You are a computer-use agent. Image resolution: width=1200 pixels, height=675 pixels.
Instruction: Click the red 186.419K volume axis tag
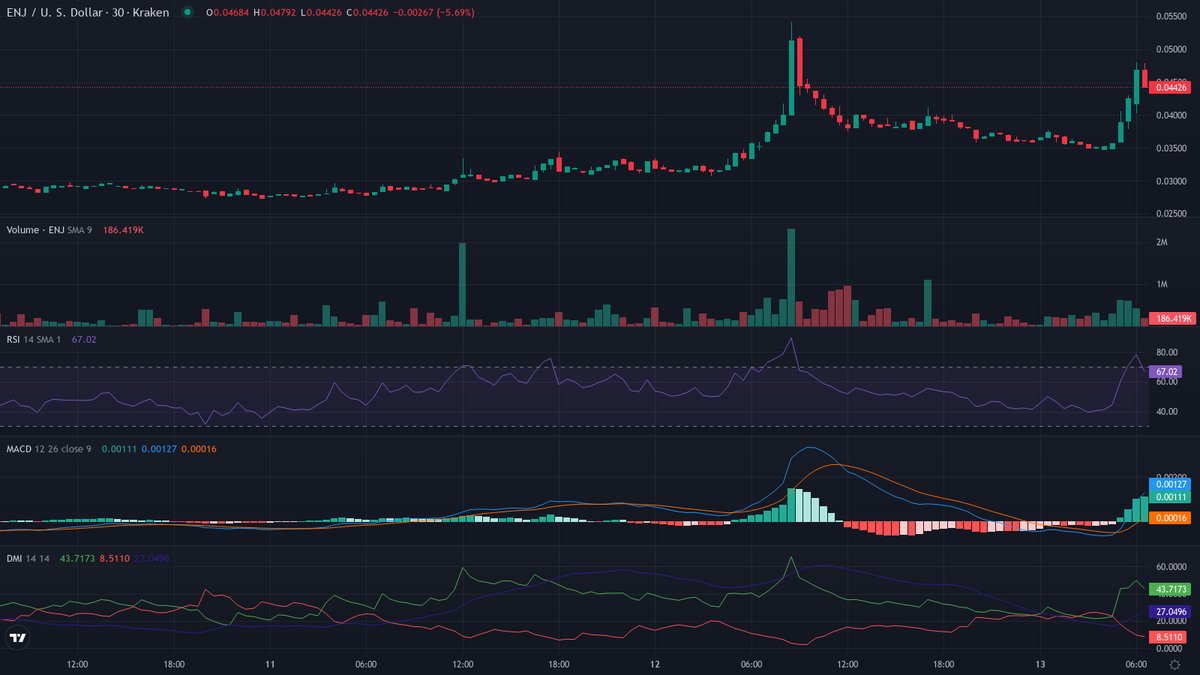tap(1173, 318)
